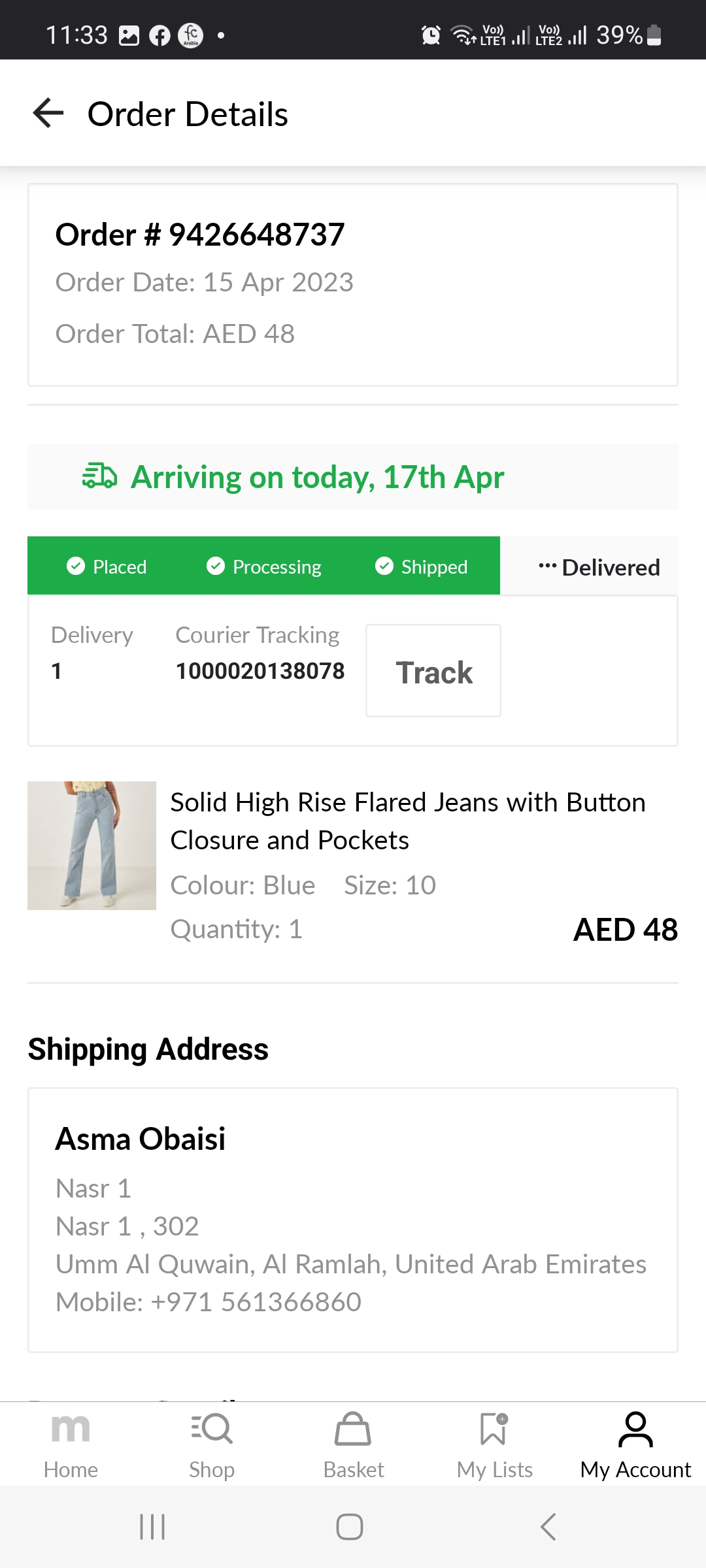This screenshot has width=706, height=1568.
Task: Tap the delivery truck icon
Action: tap(99, 477)
